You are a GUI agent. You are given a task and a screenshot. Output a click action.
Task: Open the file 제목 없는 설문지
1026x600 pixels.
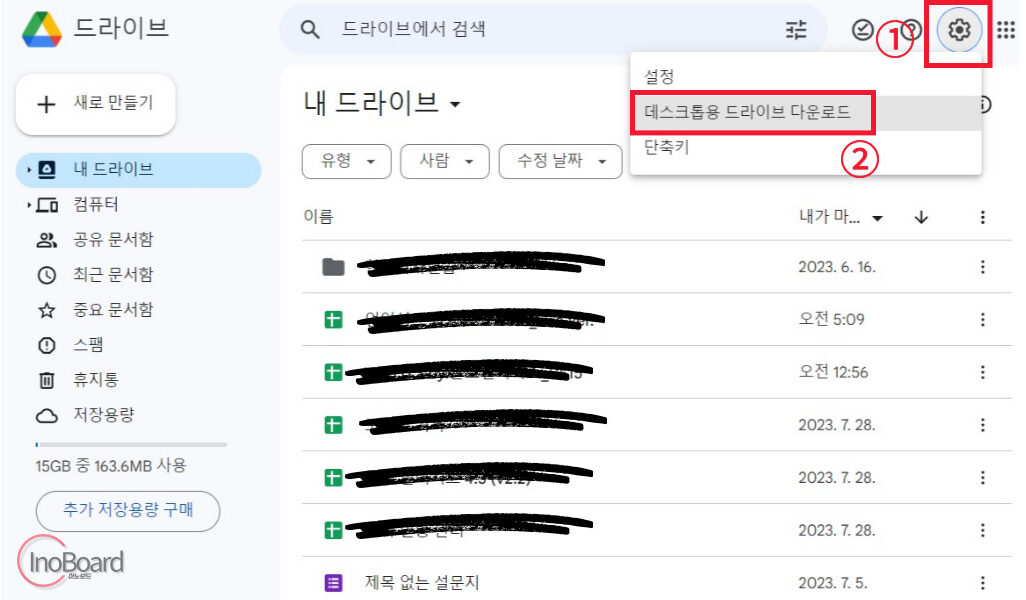pyautogui.click(x=421, y=582)
